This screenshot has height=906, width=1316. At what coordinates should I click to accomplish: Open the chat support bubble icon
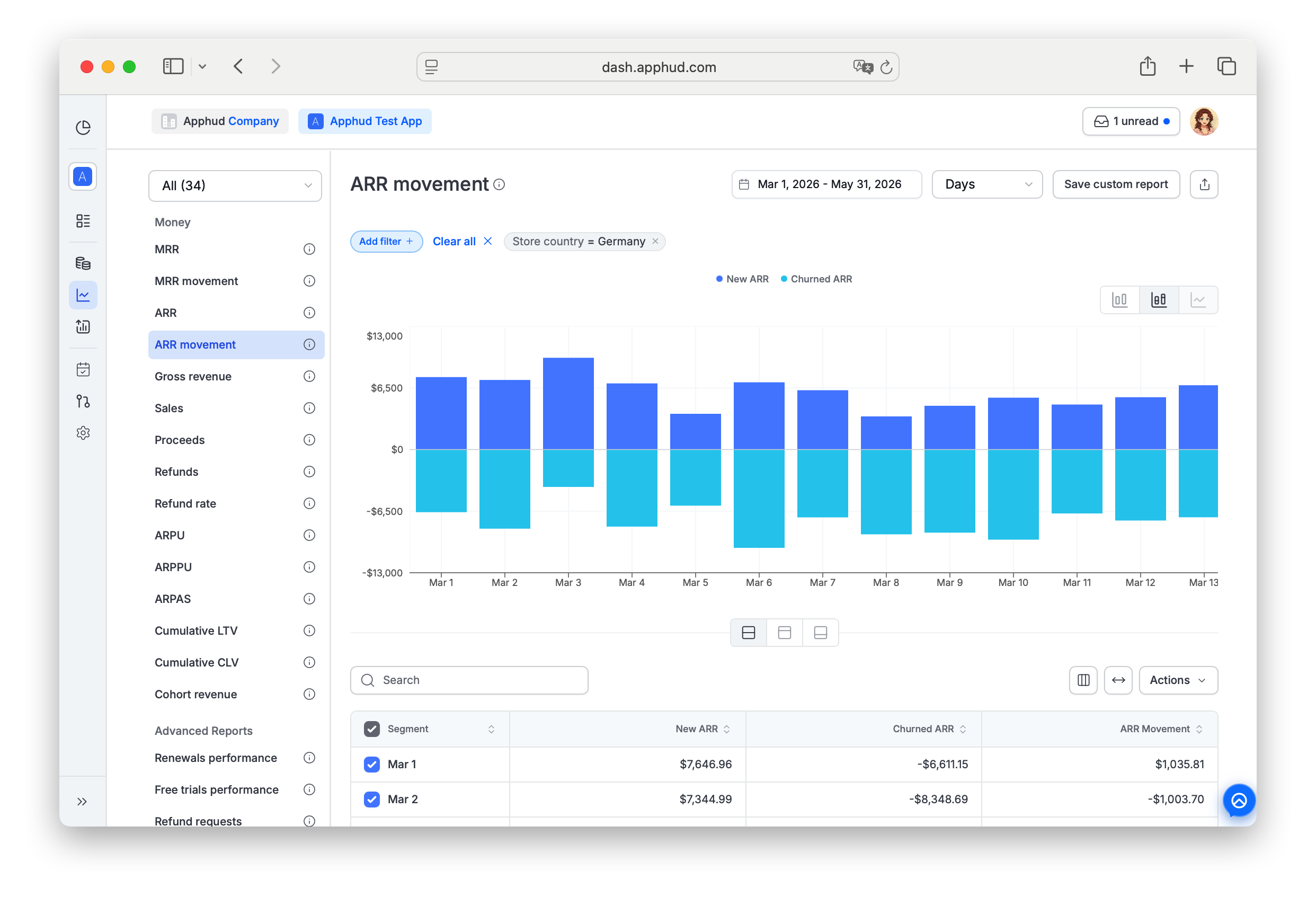point(1239,801)
